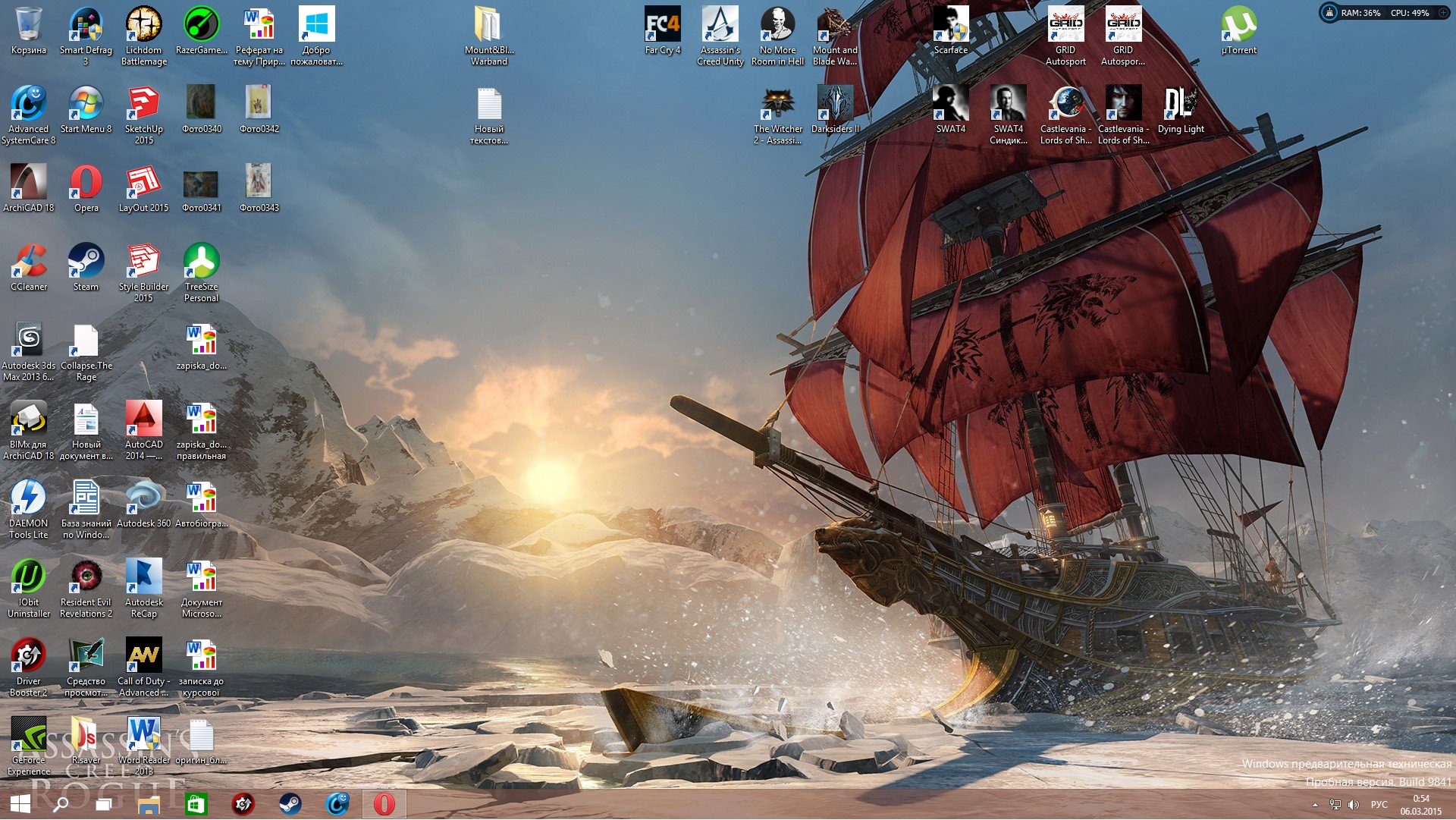The image size is (1456, 820).
Task: Open Windows Store taskbar icon
Action: coord(196,804)
